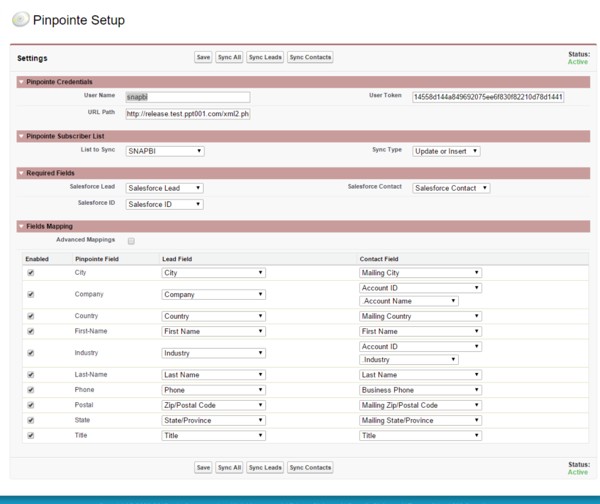
Task: Open the Business Phone Contact Field dropdown
Action: click(x=420, y=390)
